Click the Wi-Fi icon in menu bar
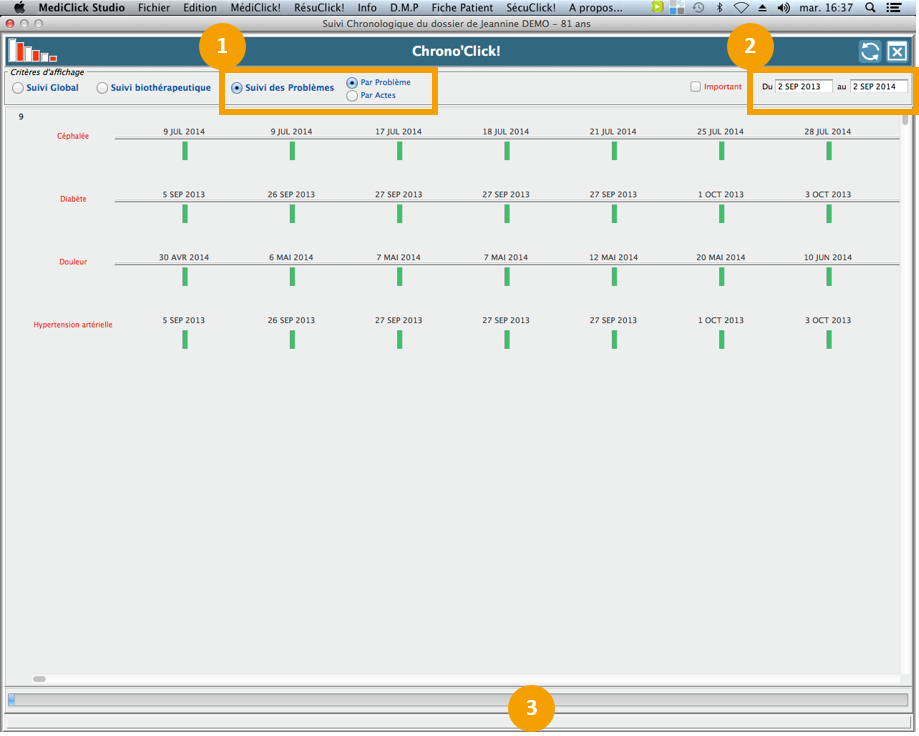 pyautogui.click(x=741, y=7)
